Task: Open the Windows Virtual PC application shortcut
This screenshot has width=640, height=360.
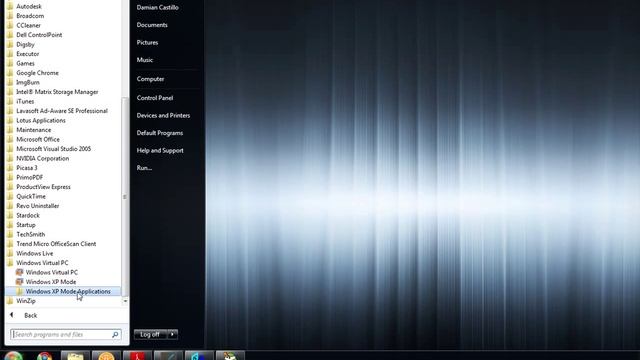Action: coord(51,272)
